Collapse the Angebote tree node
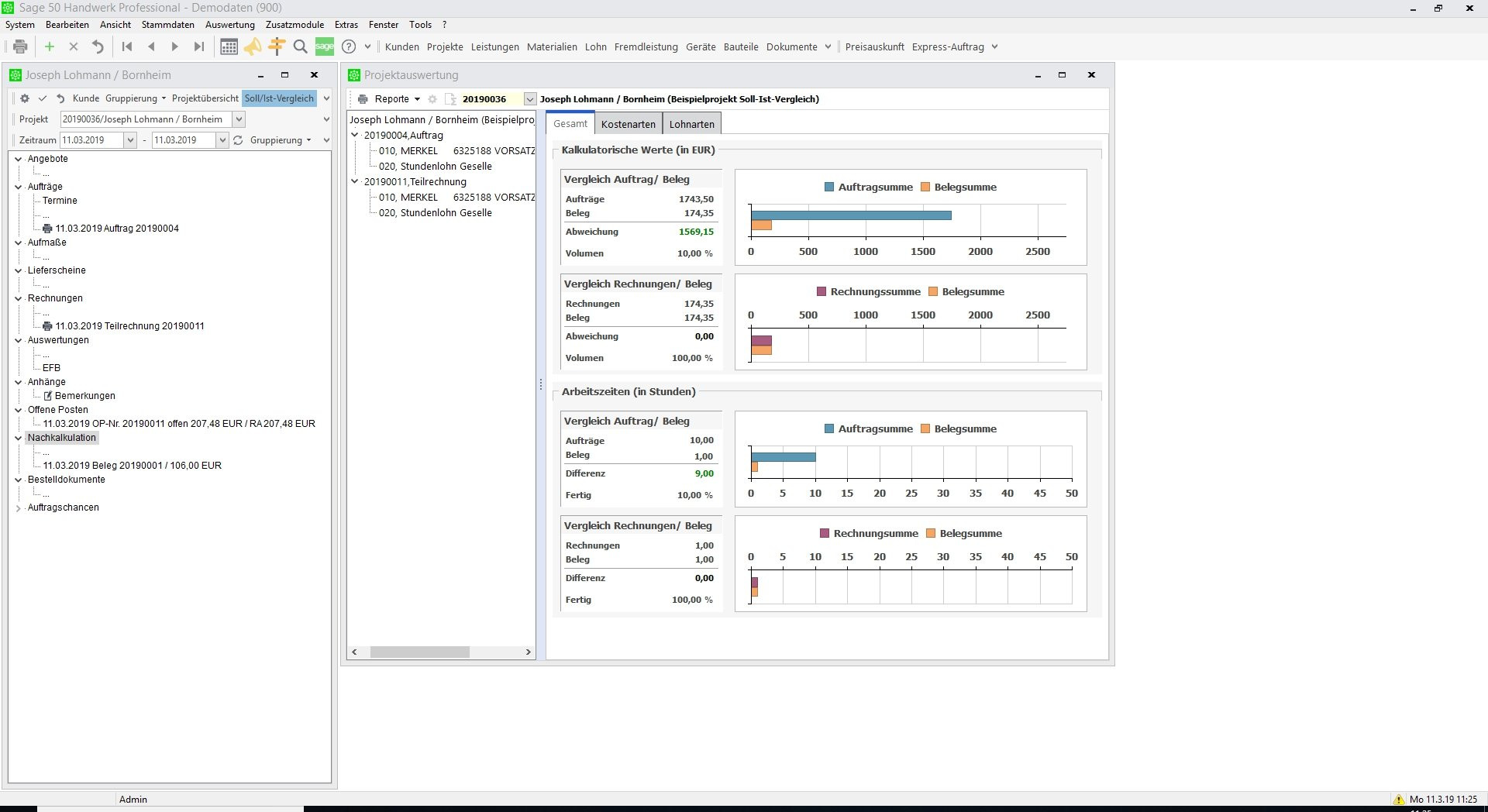Screen dimensions: 1488x812 (x=19, y=159)
